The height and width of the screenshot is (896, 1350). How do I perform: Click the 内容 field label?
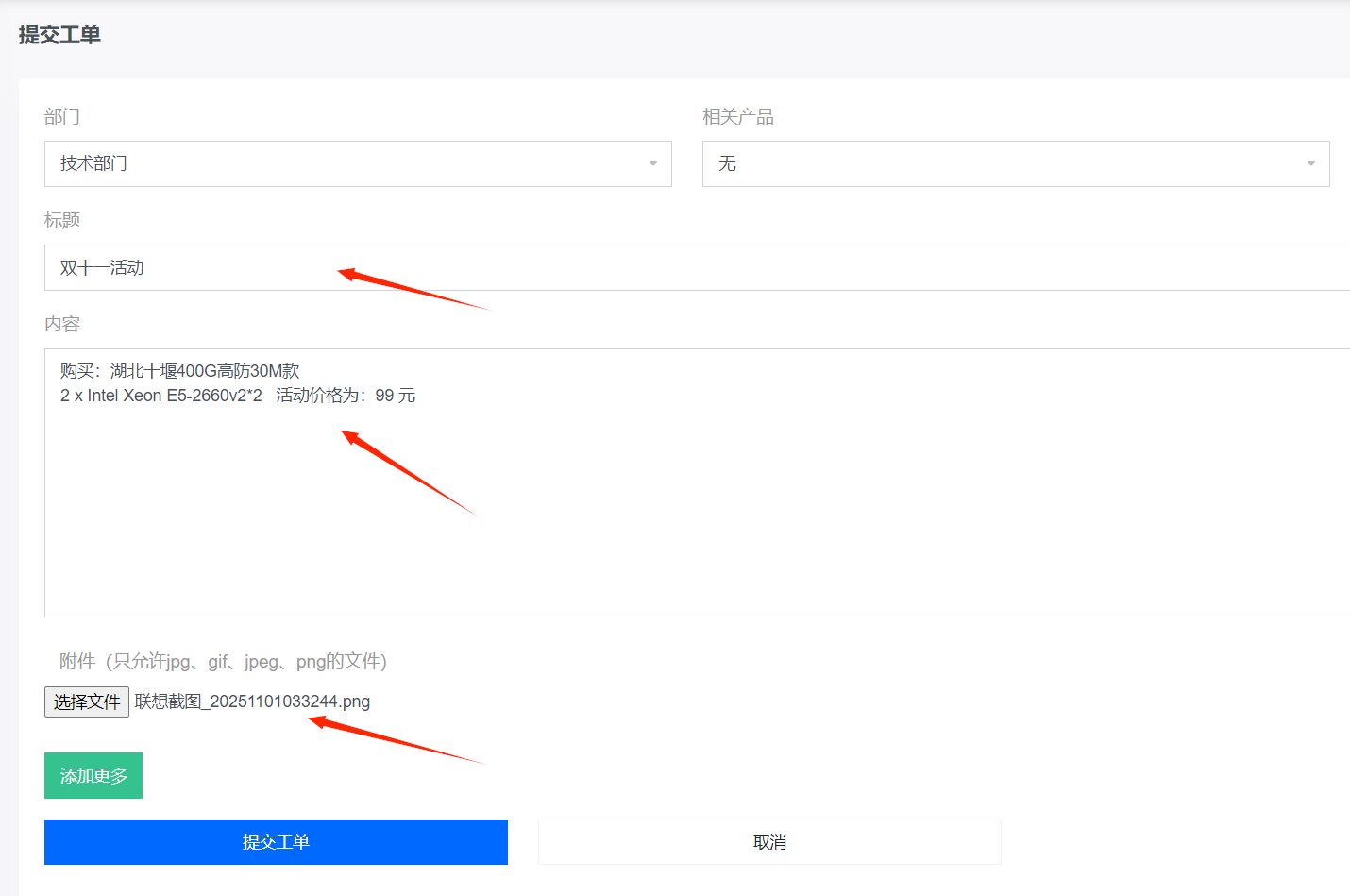tap(62, 325)
